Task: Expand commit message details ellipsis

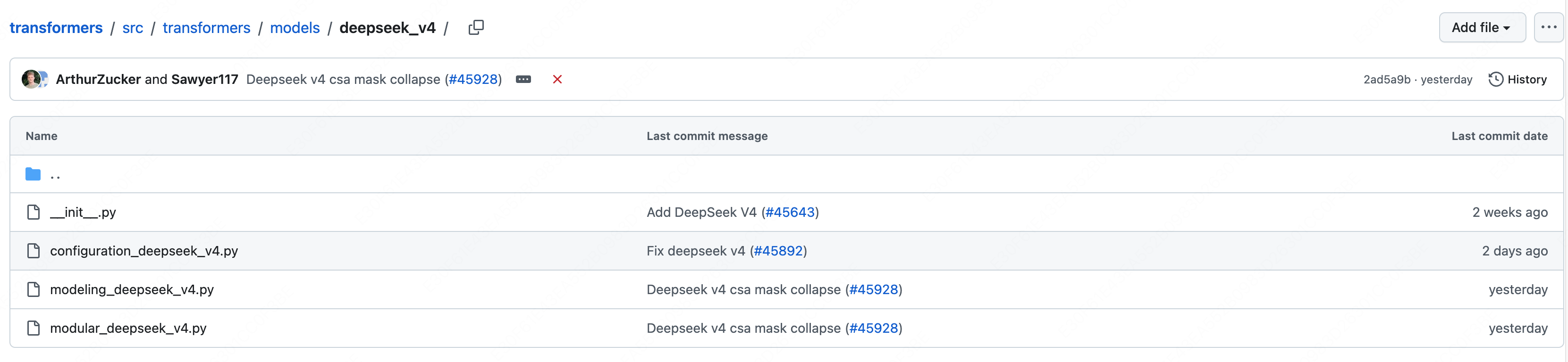Action: point(523,80)
